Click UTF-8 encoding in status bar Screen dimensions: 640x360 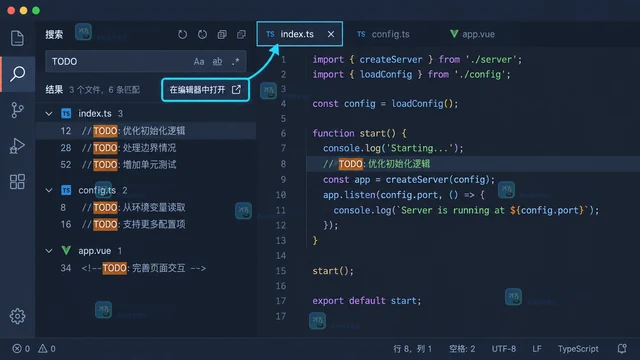pyautogui.click(x=504, y=349)
